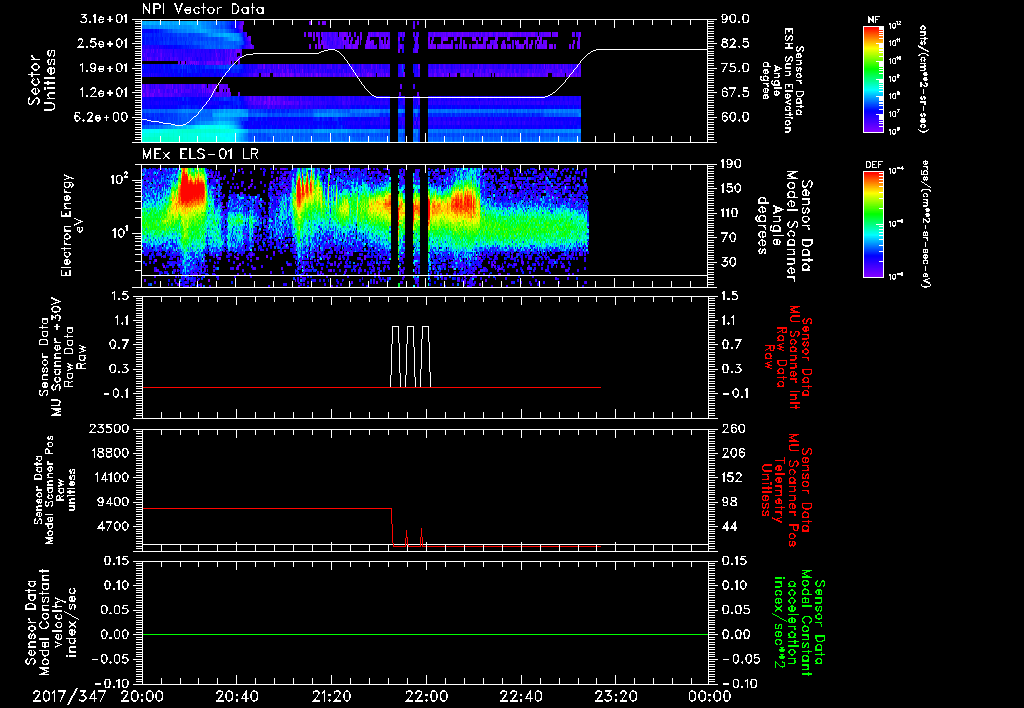Click the 'ESH Sun Elevation Angle degree' axis label

pyautogui.click(x=782, y=80)
